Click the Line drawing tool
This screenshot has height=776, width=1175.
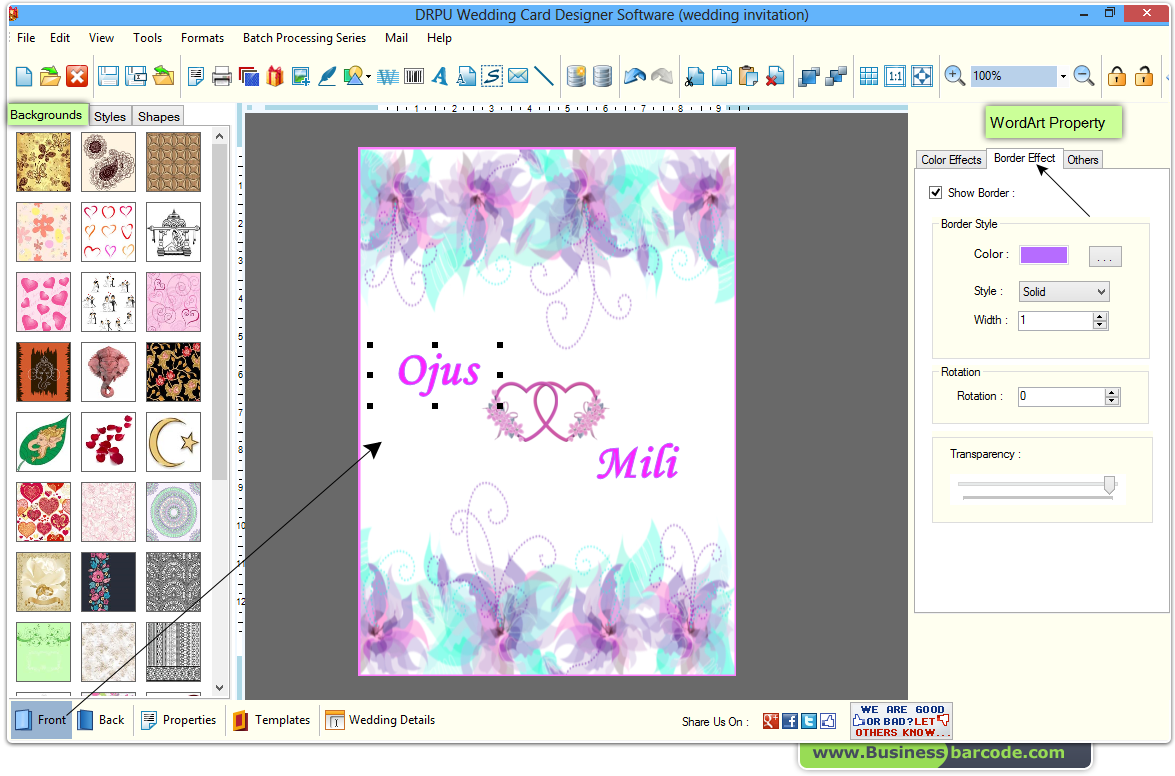[x=545, y=75]
